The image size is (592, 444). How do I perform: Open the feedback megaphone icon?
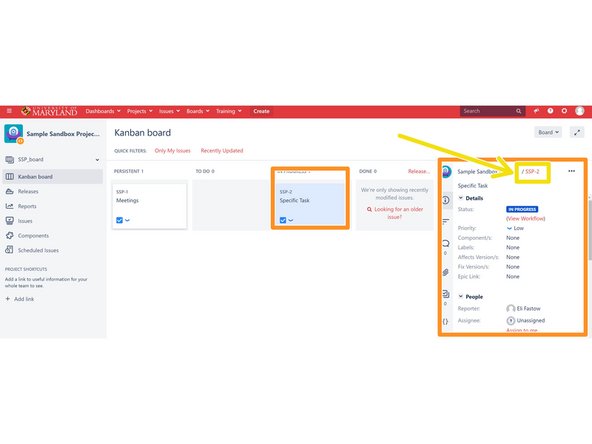(x=536, y=111)
